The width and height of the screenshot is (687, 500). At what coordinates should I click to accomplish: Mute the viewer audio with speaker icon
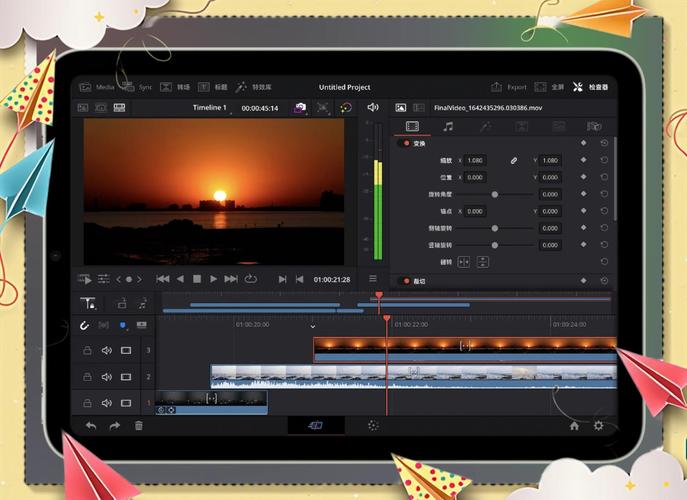(x=373, y=107)
